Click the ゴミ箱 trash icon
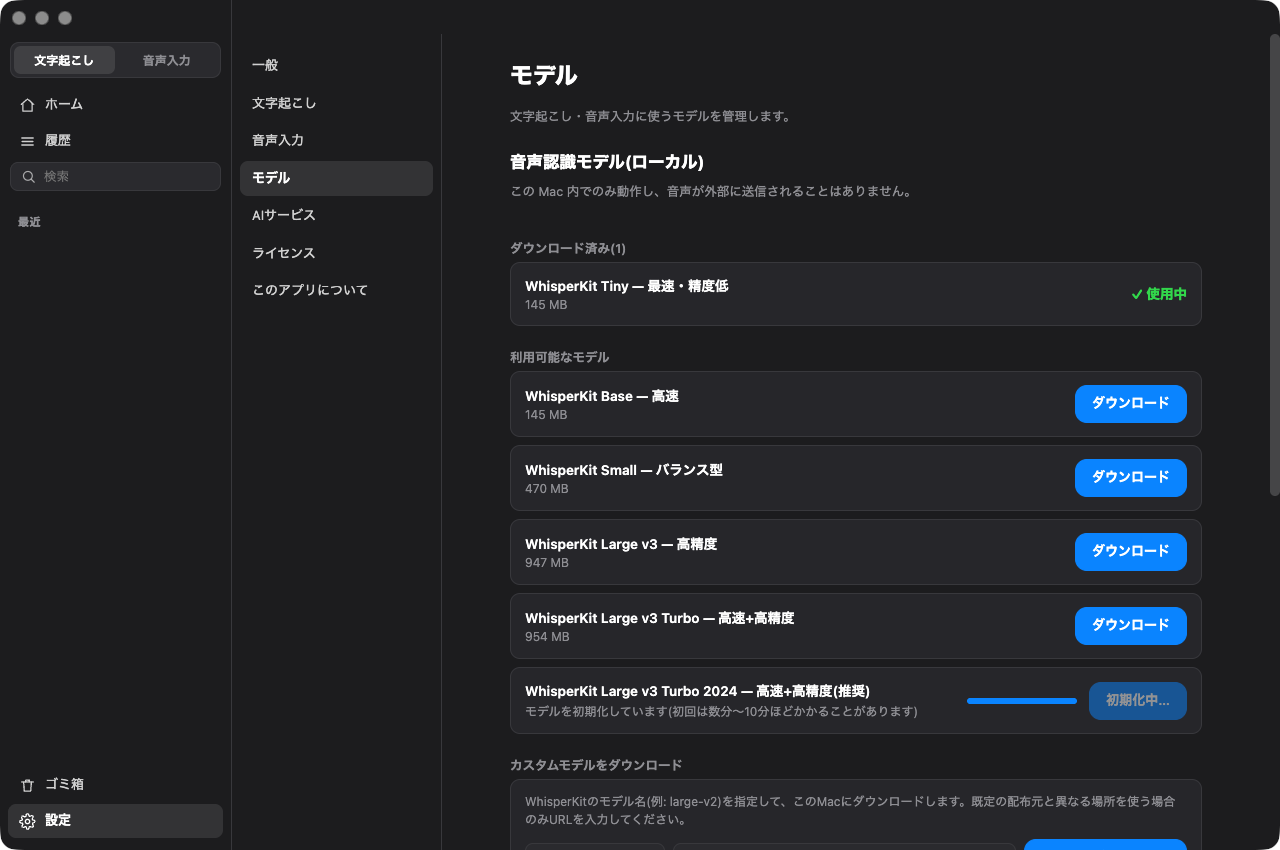The image size is (1280, 850). coord(28,785)
